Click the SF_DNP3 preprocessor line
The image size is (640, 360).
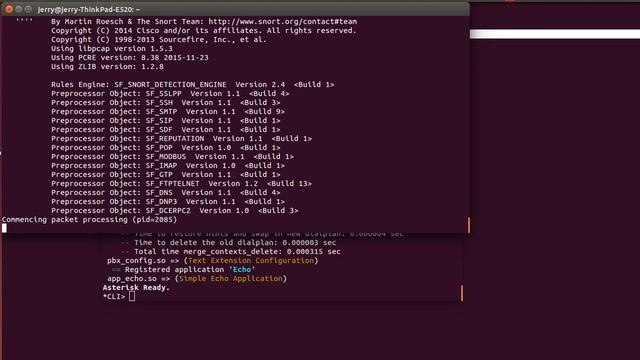[x=168, y=202]
